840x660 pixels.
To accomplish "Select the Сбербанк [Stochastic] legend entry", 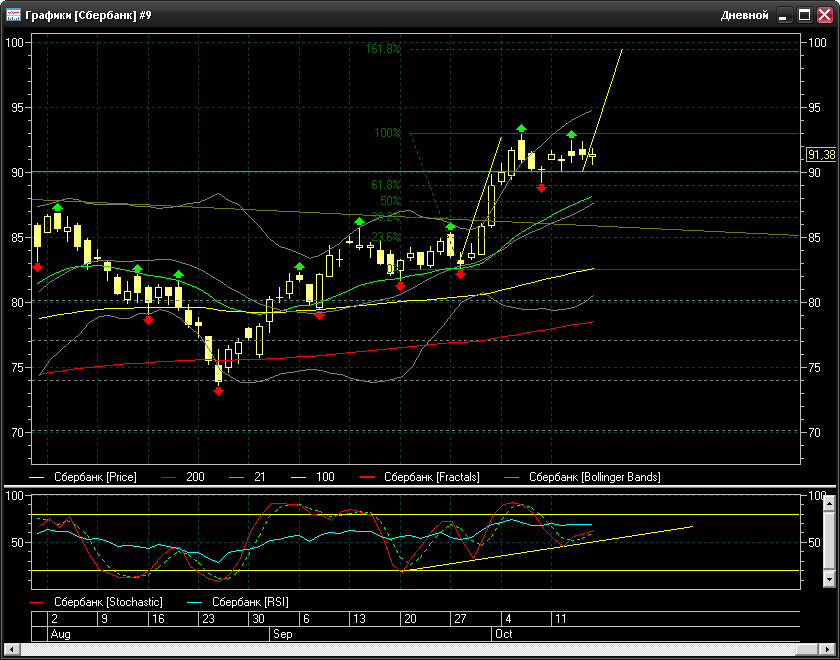I will pyautogui.click(x=108, y=602).
